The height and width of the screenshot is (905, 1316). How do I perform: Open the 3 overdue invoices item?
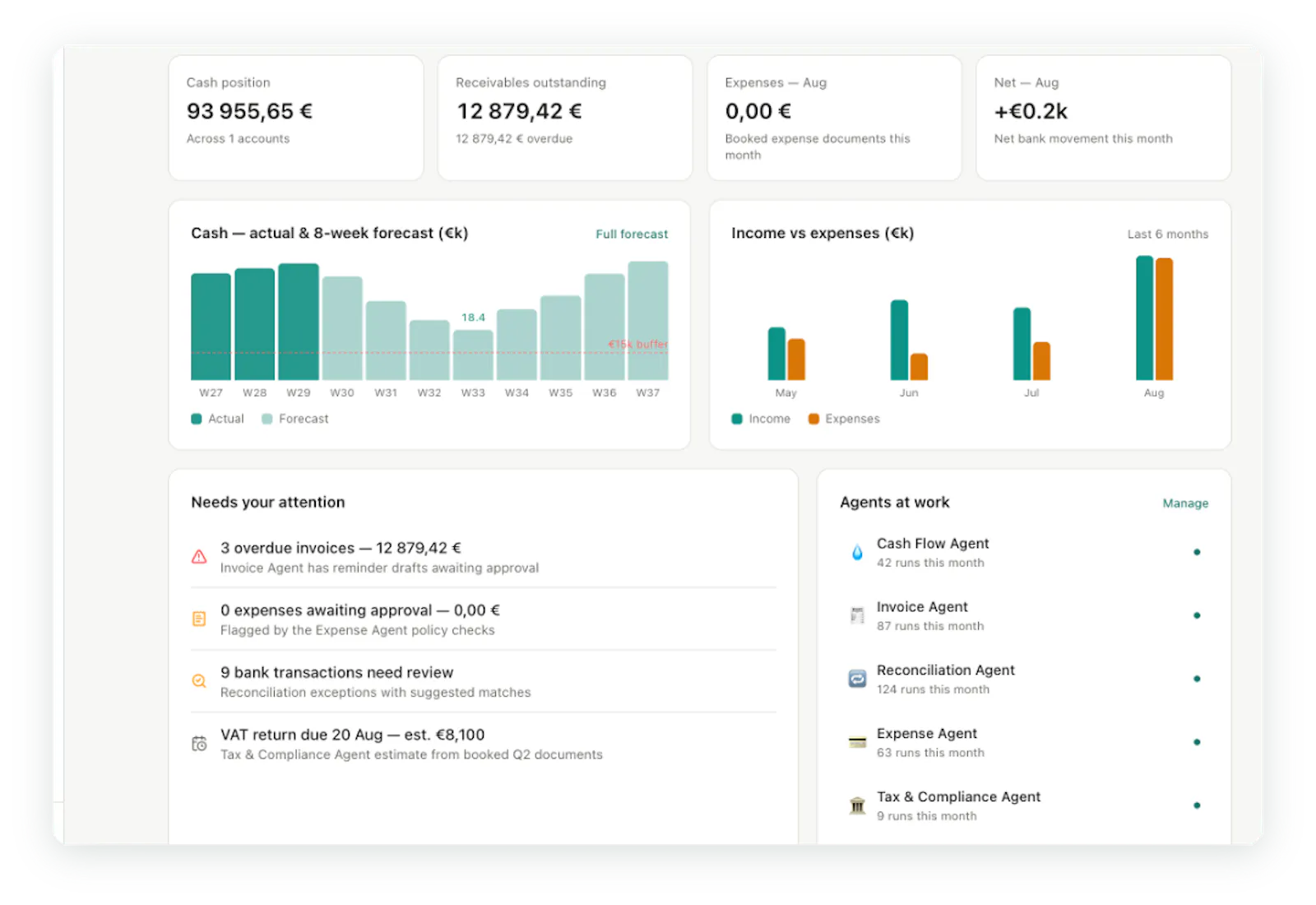tap(484, 557)
